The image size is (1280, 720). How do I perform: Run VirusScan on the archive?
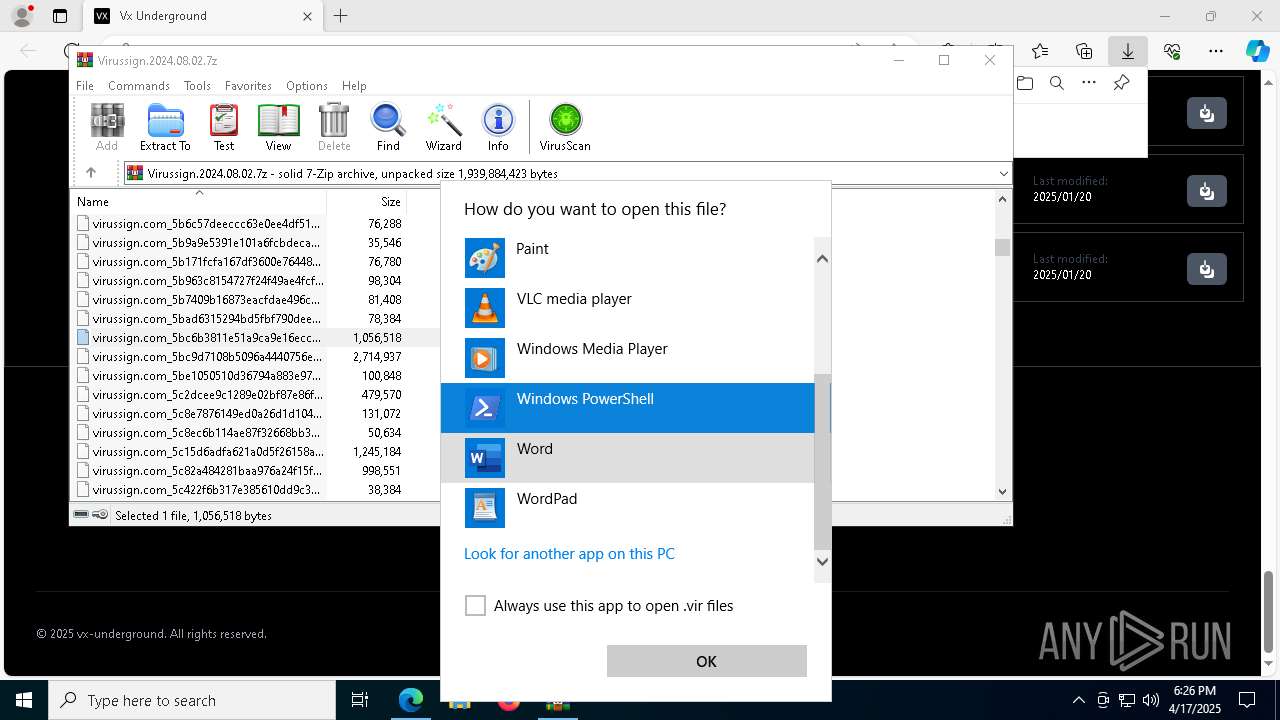[565, 127]
